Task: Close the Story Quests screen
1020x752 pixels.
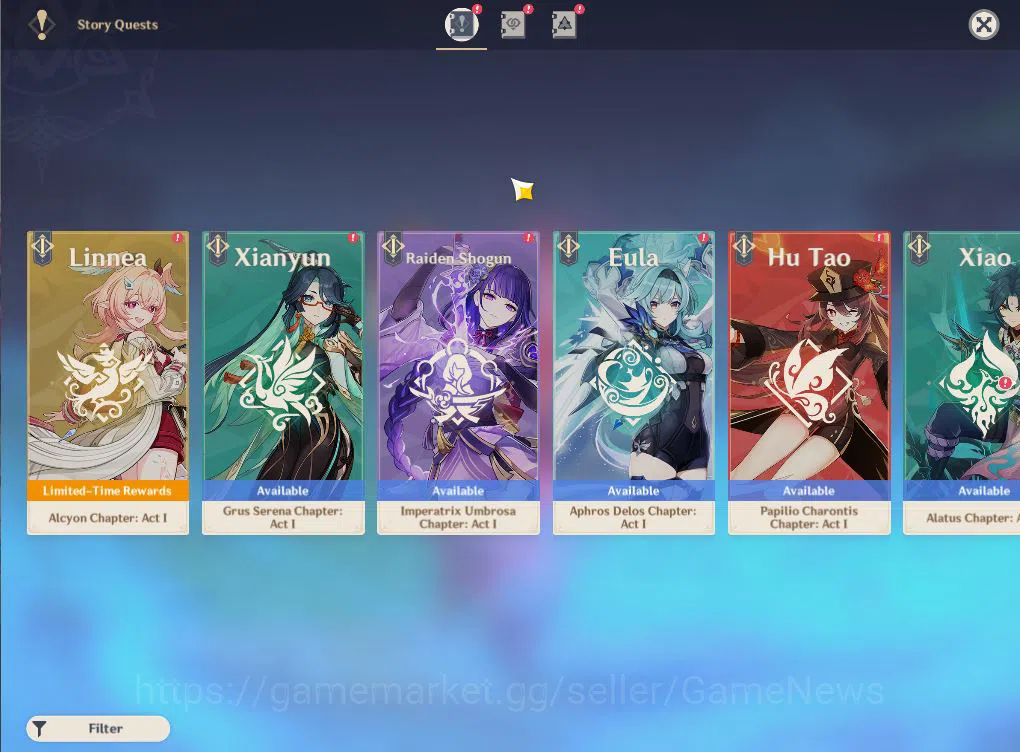Action: point(984,25)
